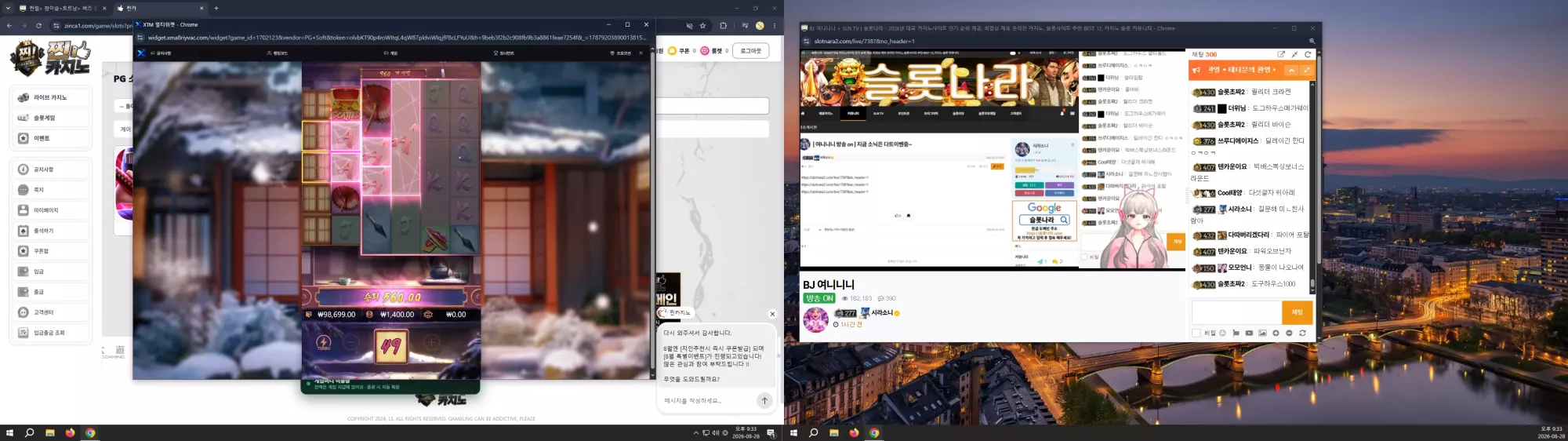
Task: Click 채팅 send button in slotnara chat
Action: point(1297,312)
